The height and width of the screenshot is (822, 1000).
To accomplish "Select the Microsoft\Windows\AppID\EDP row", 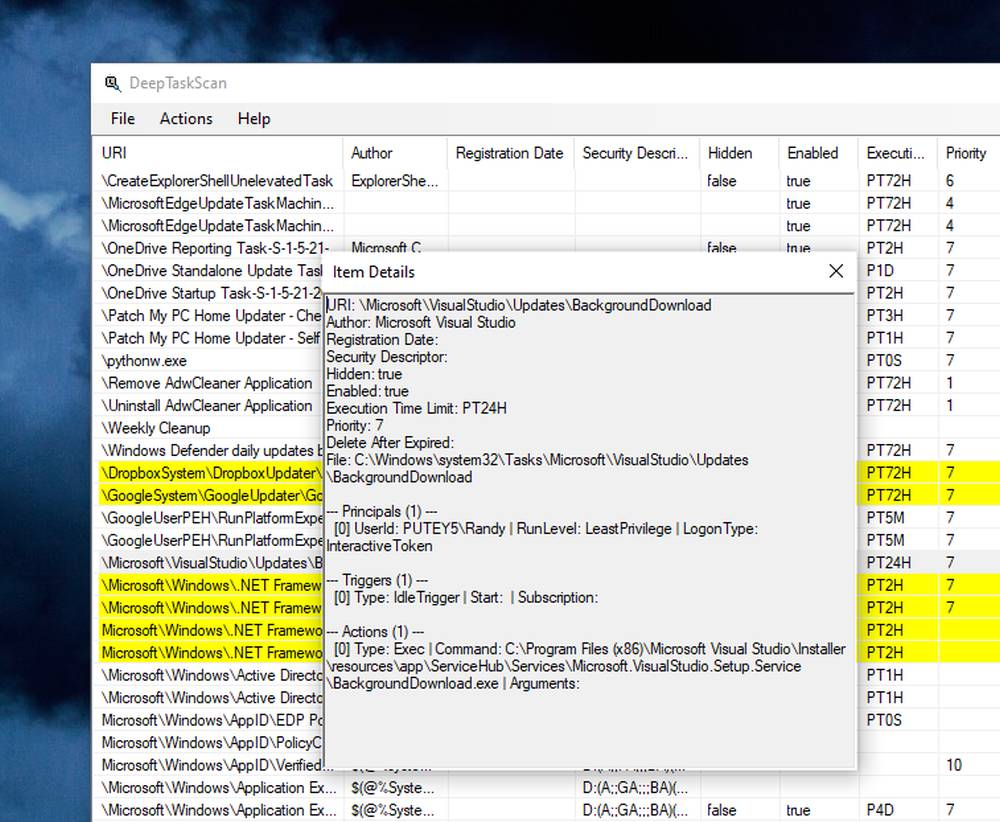I will tap(212, 720).
